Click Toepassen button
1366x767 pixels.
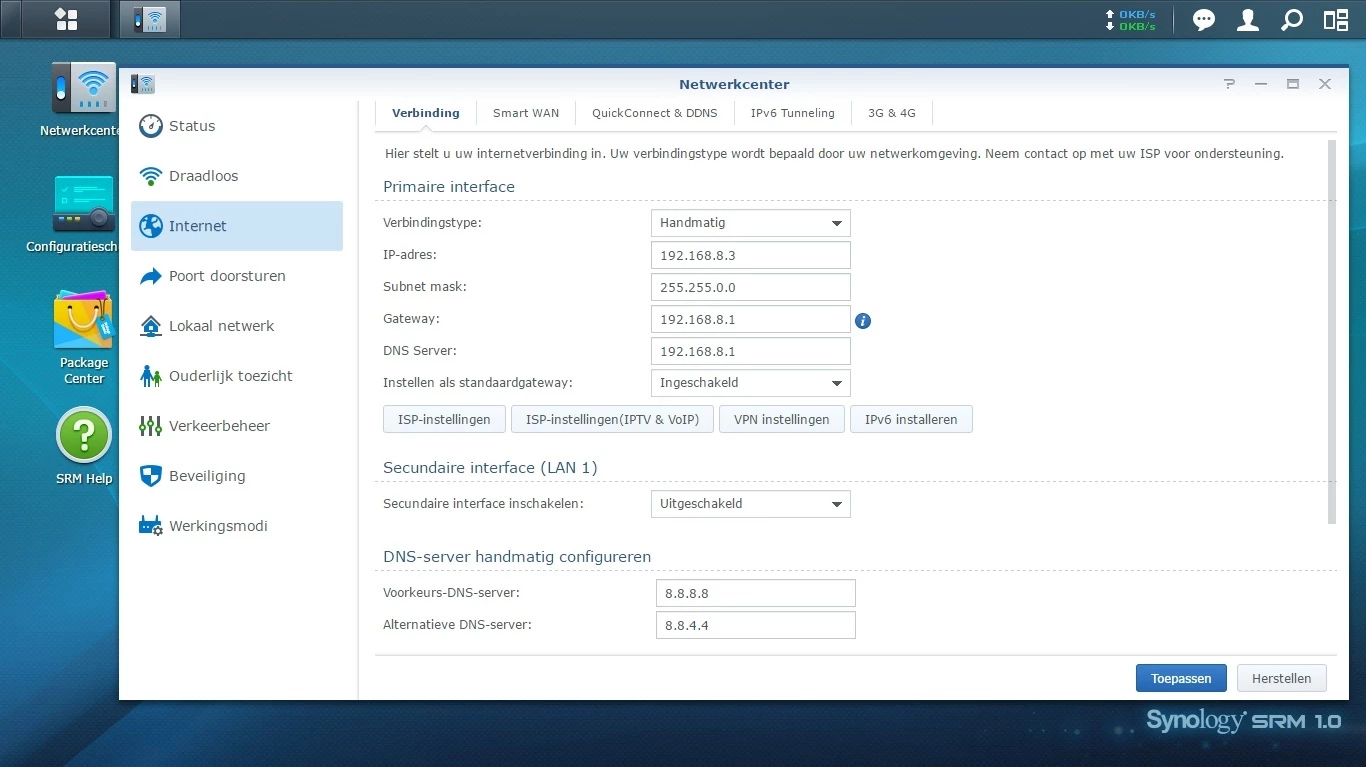tap(1181, 678)
